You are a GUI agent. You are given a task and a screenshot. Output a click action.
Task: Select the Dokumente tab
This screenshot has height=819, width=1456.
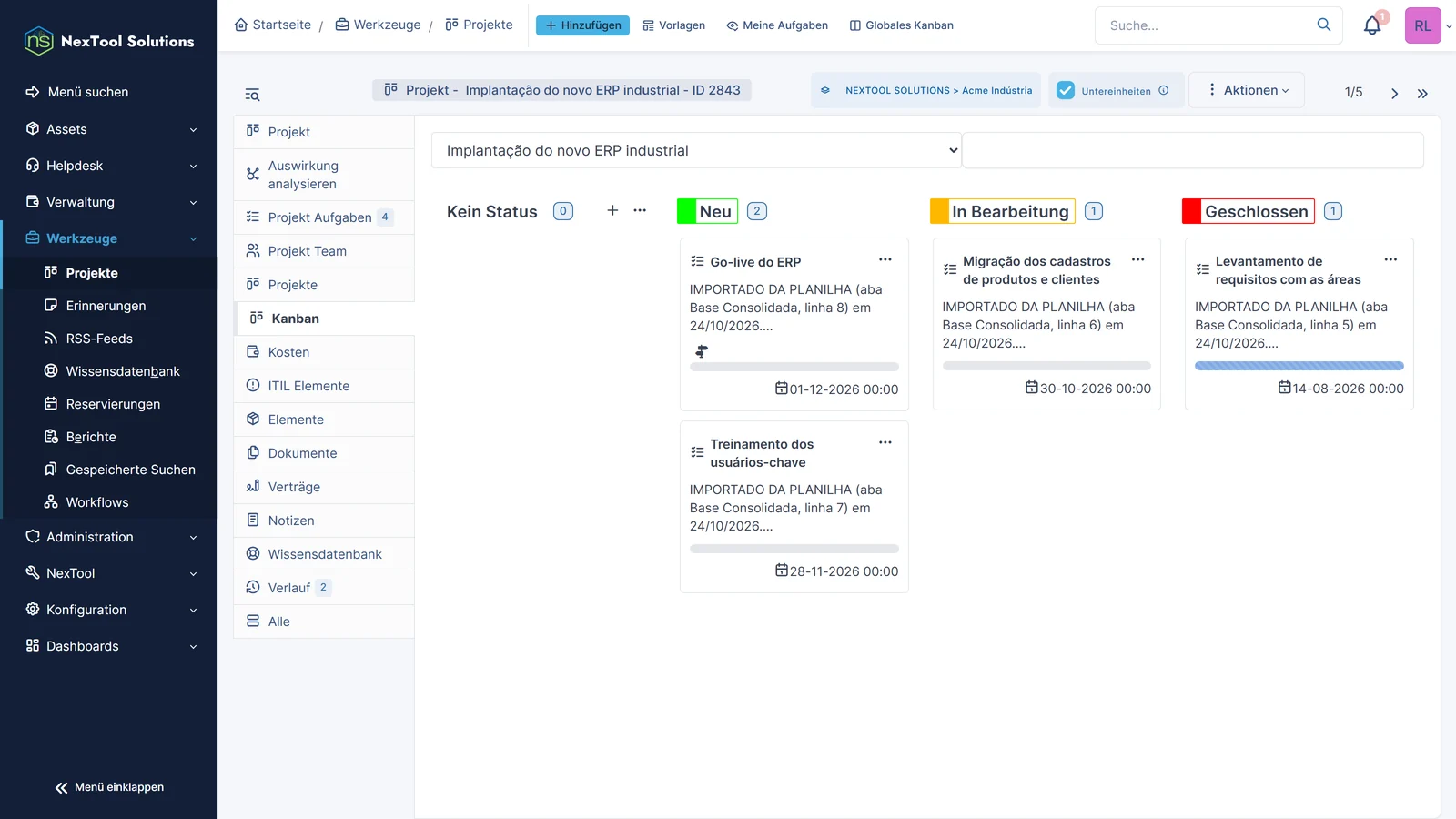[324, 453]
